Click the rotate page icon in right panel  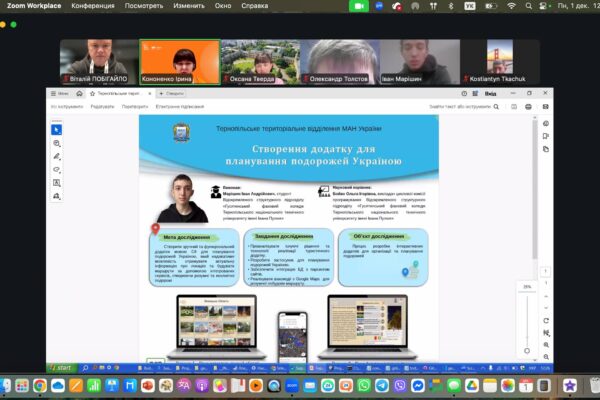545,319
